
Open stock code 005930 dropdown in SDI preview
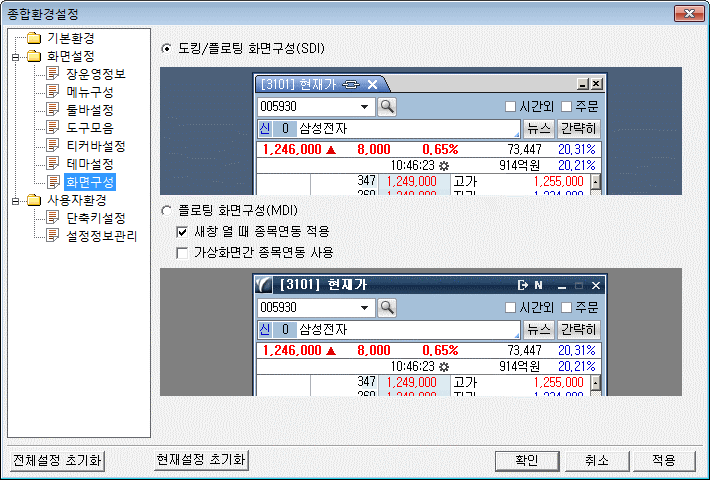(365, 106)
